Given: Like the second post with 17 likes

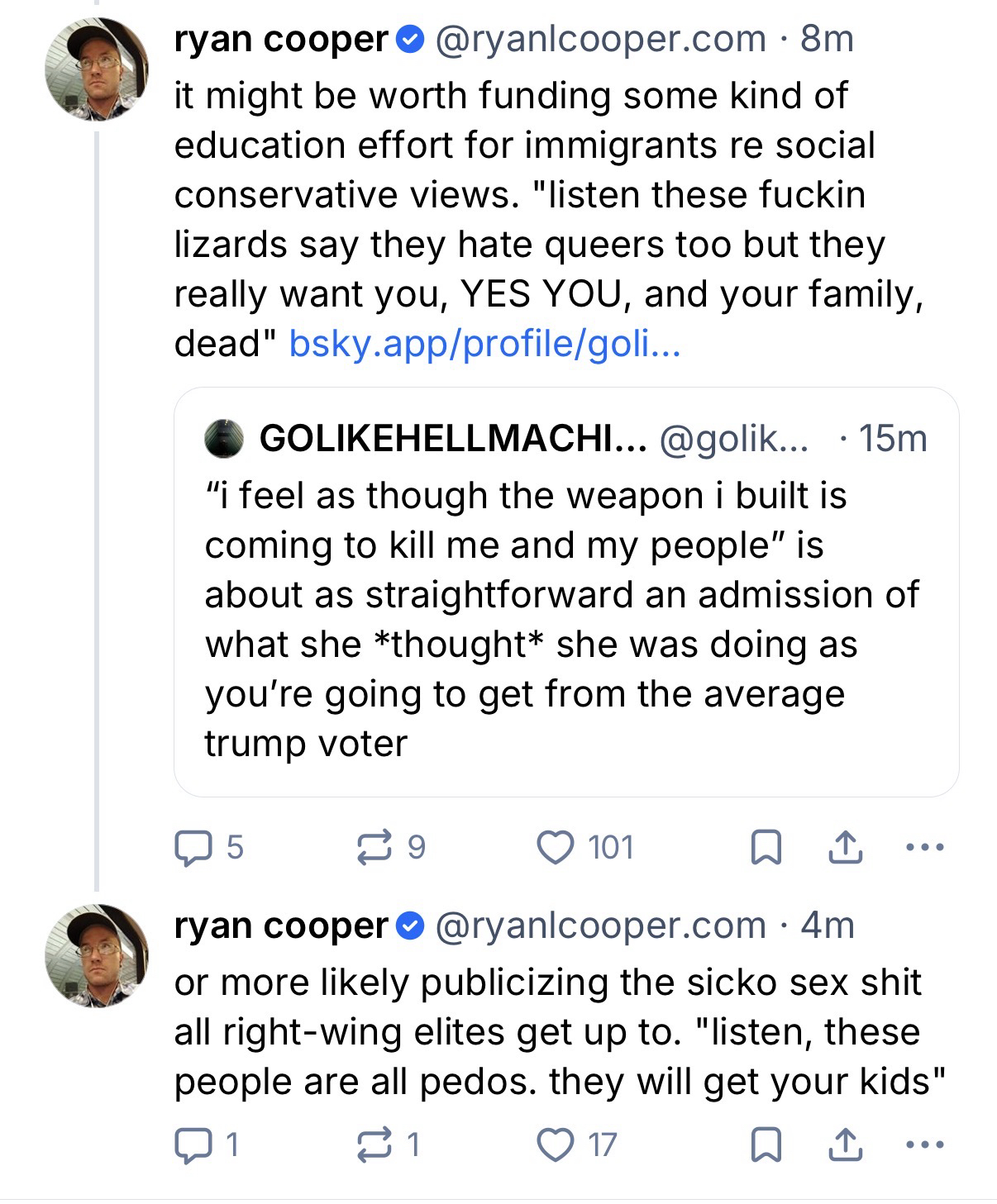Looking at the screenshot, I should [x=556, y=1145].
